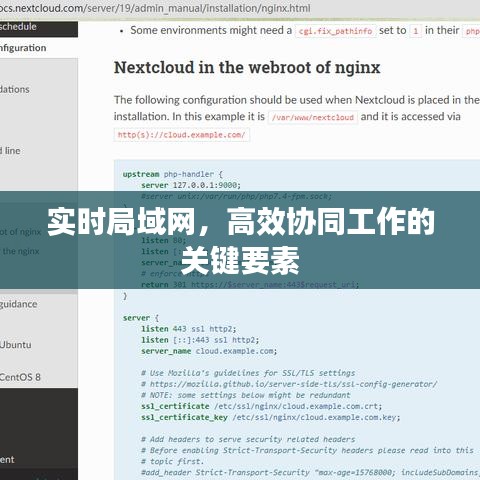This screenshot has height=480, width=480.
Task: Click the '#add_header Strict-Transport-Security' code line
Action: pos(310,472)
